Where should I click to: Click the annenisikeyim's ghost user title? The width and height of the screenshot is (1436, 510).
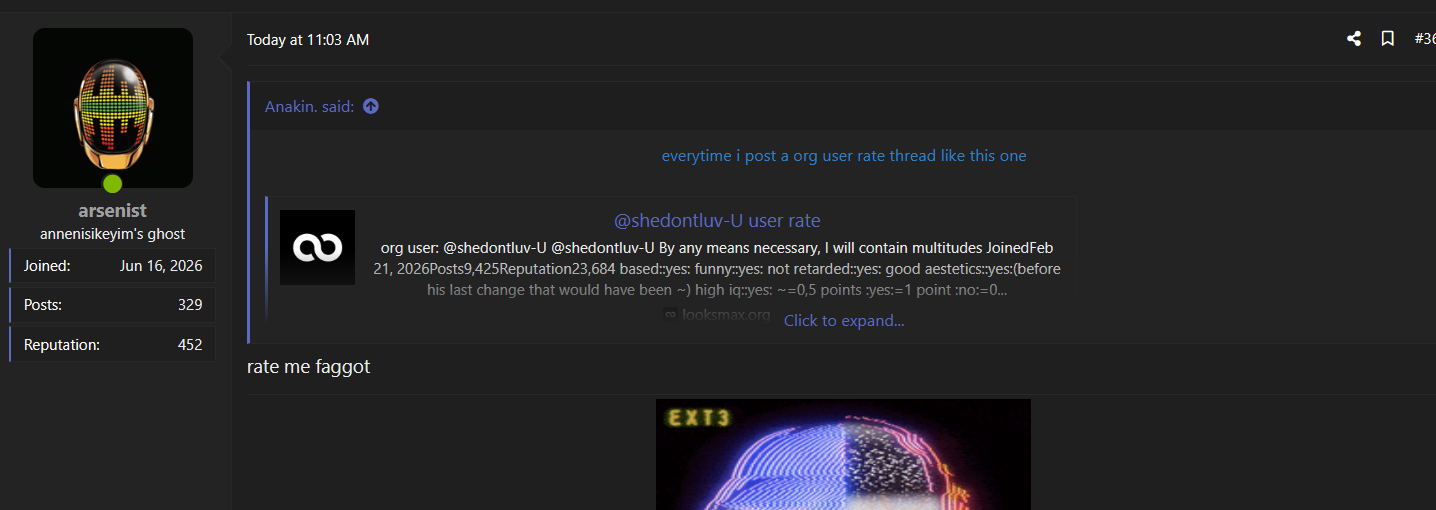(x=113, y=234)
